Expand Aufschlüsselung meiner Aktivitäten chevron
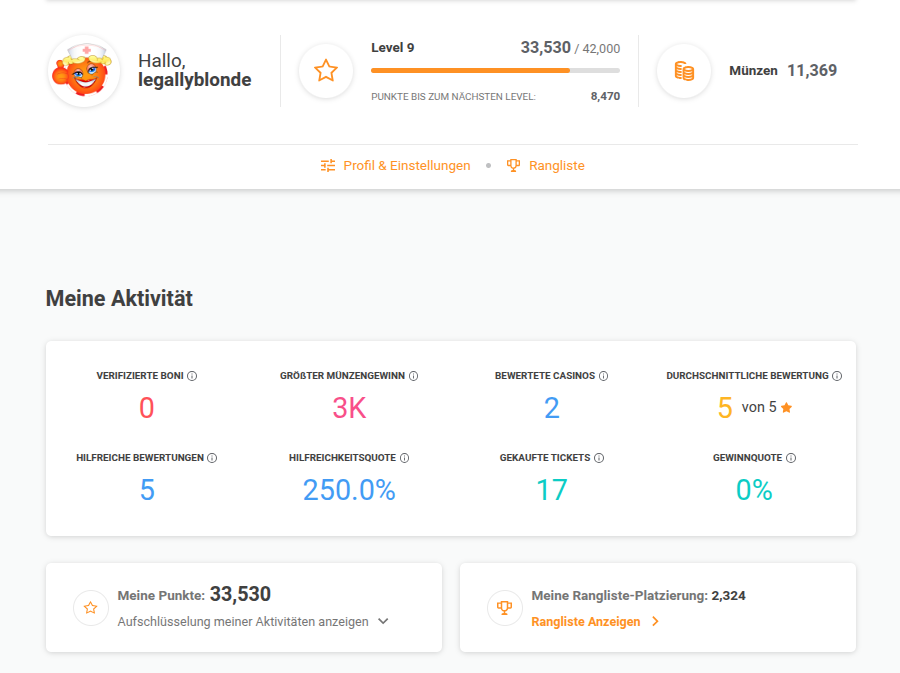The image size is (900, 673). 383,621
